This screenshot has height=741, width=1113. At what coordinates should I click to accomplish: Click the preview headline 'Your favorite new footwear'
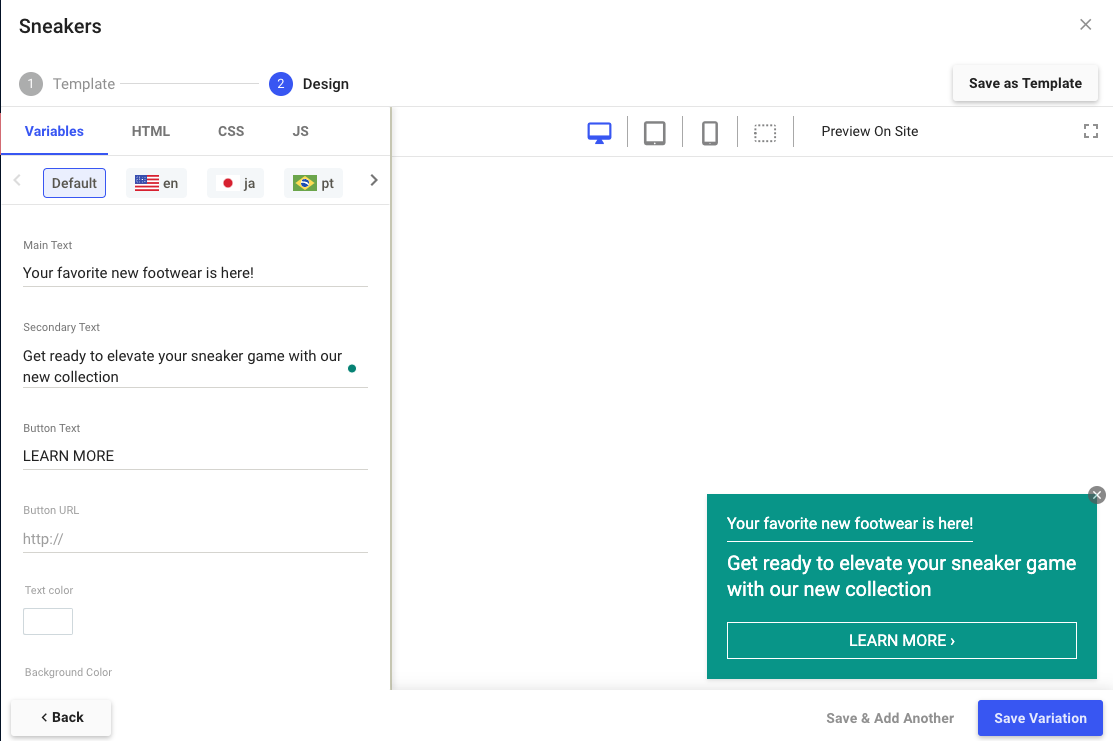click(850, 524)
